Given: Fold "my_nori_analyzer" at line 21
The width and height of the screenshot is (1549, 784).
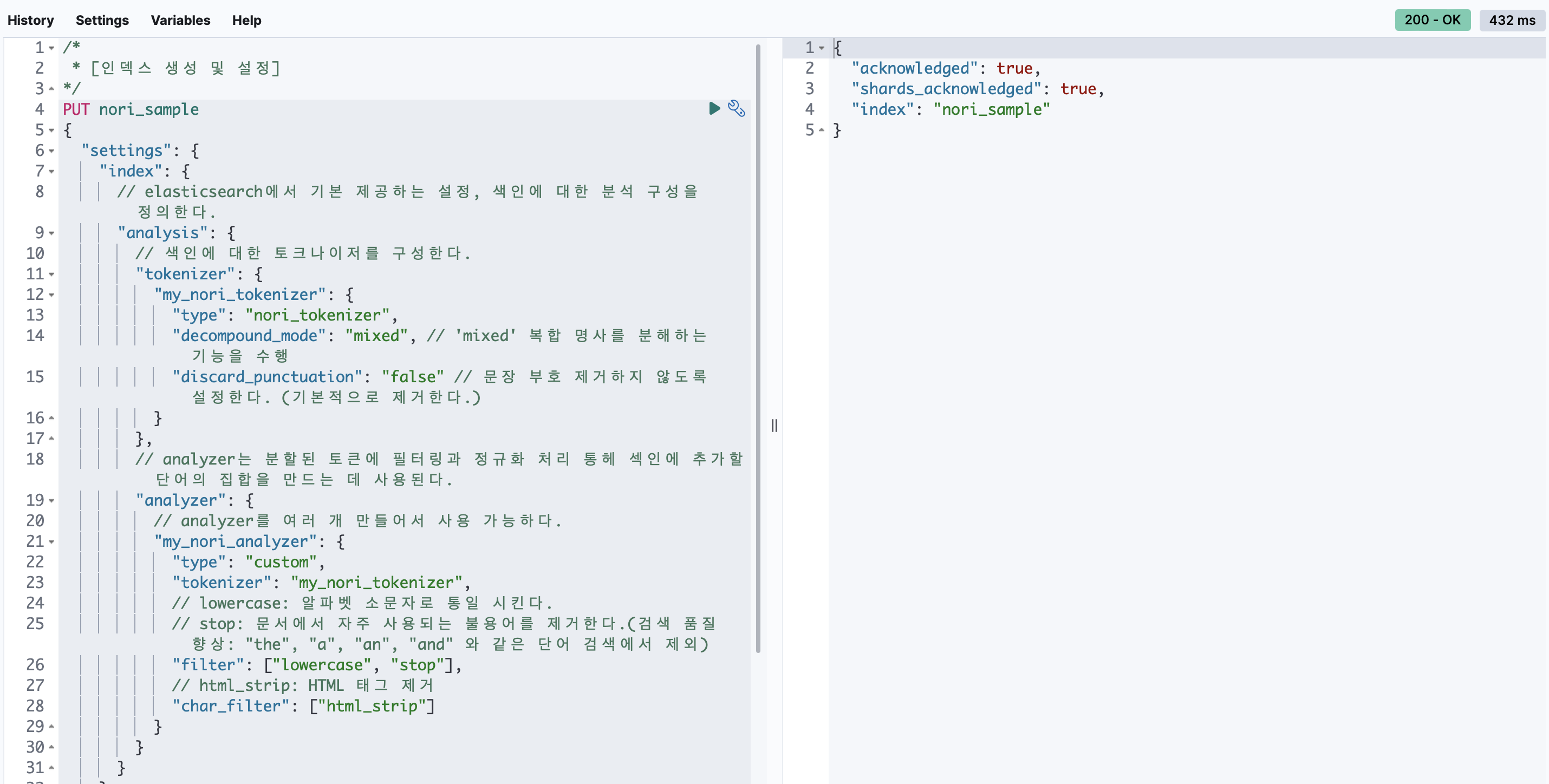Looking at the screenshot, I should pyautogui.click(x=51, y=541).
